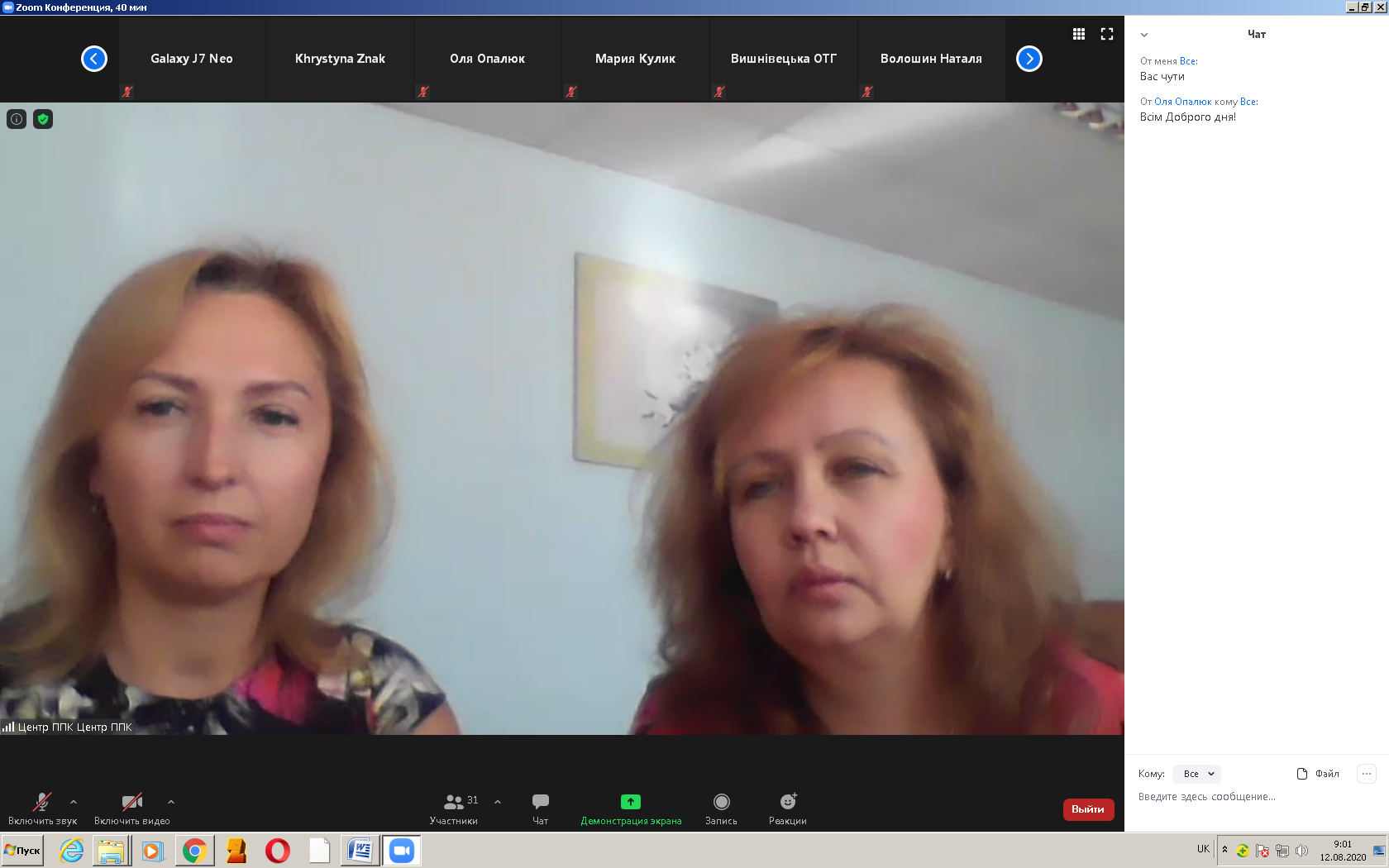Viewport: 1389px width, 868px height.
Task: Leave meeting with Выйти button
Action: pos(1088,809)
